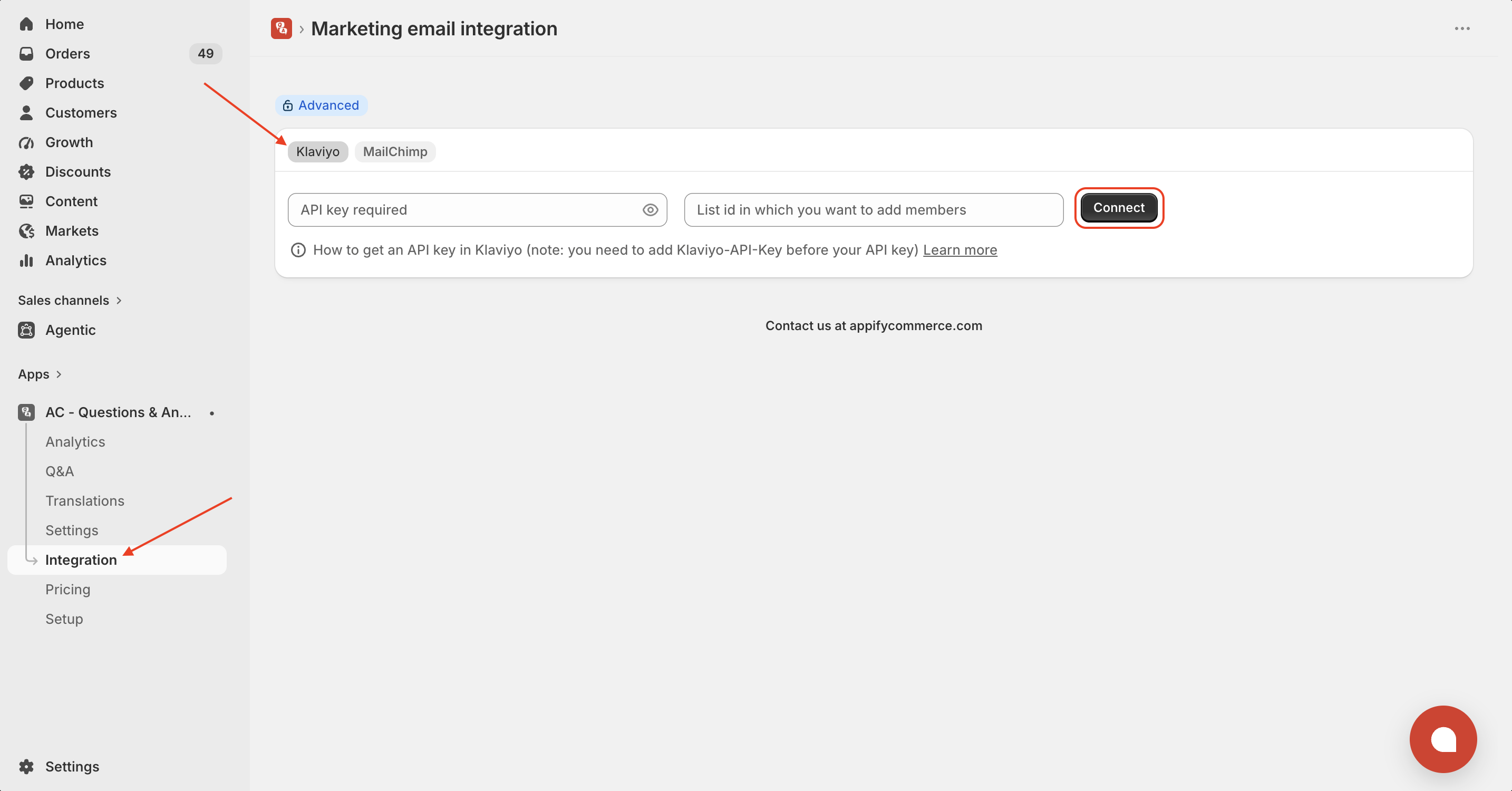Open AC - Questions & An... app entry
This screenshot has height=791, width=1512.
click(x=118, y=412)
